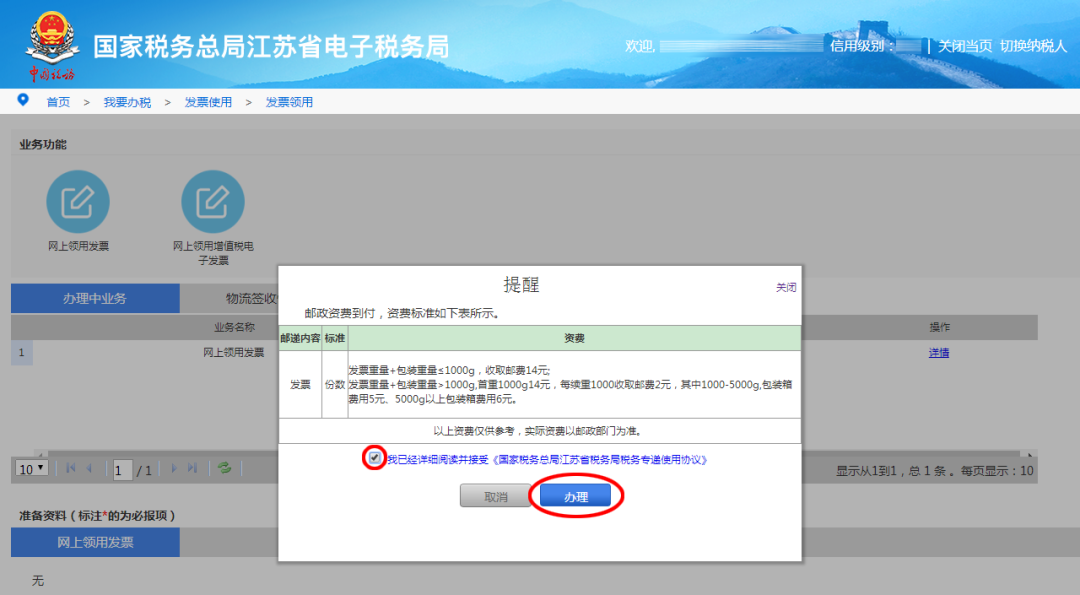
Task: Click the 资费 column header in dialog
Action: (574, 338)
